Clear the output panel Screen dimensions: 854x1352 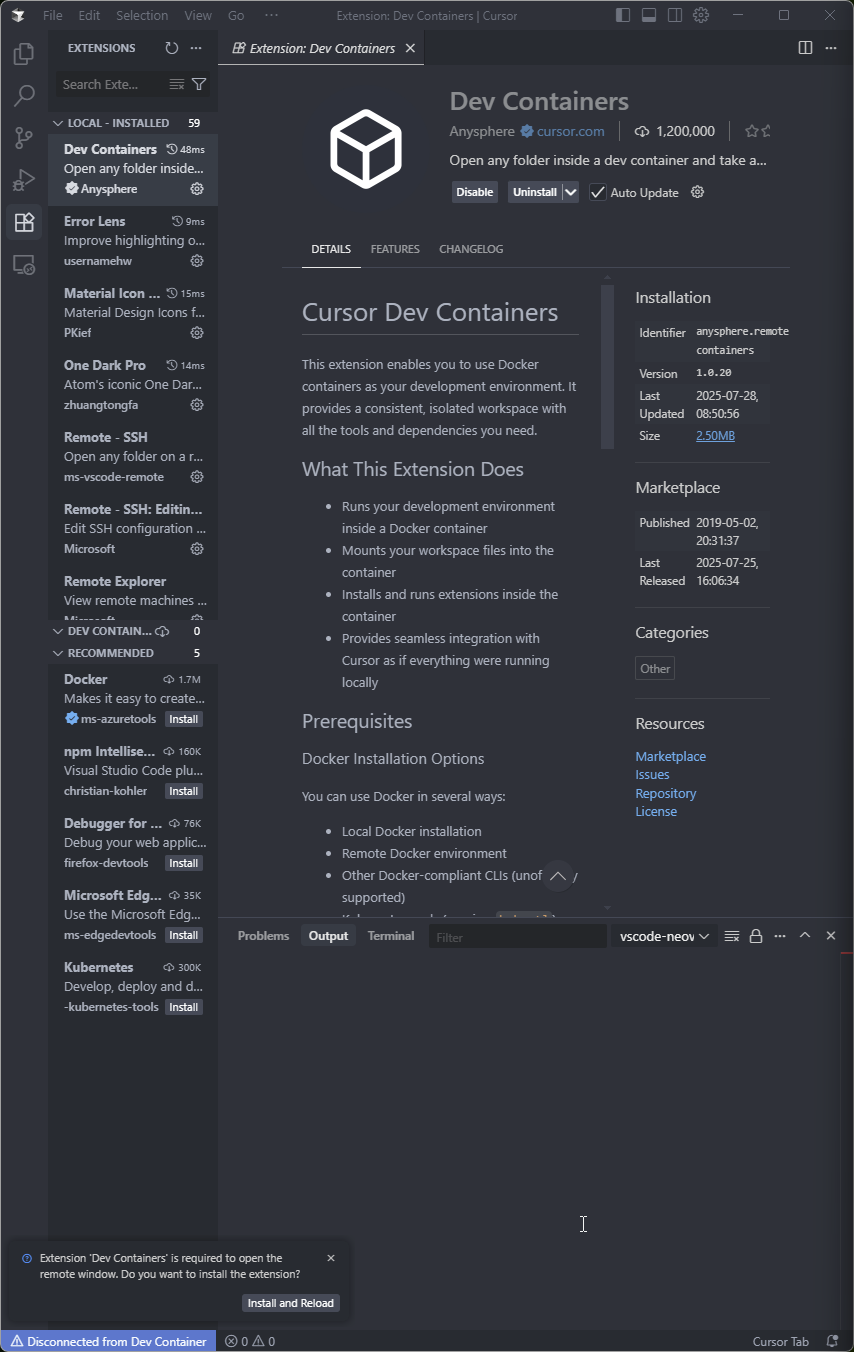pos(732,936)
